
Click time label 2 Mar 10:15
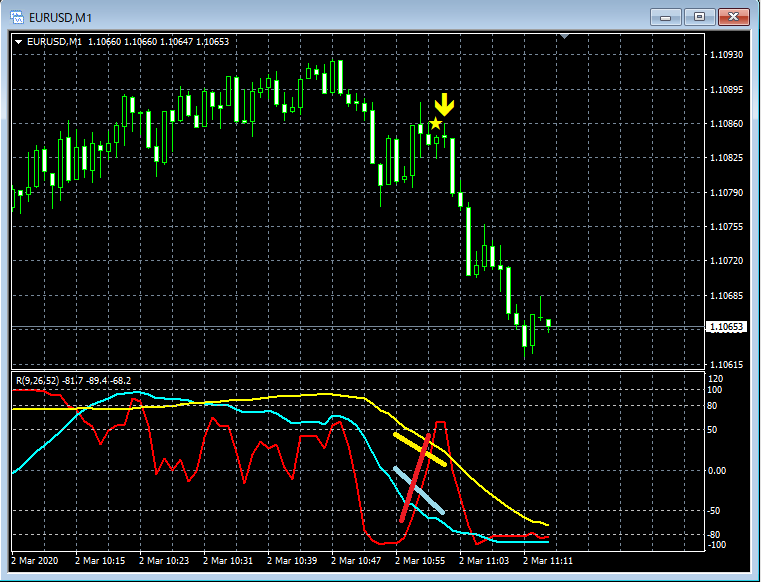click(x=100, y=561)
